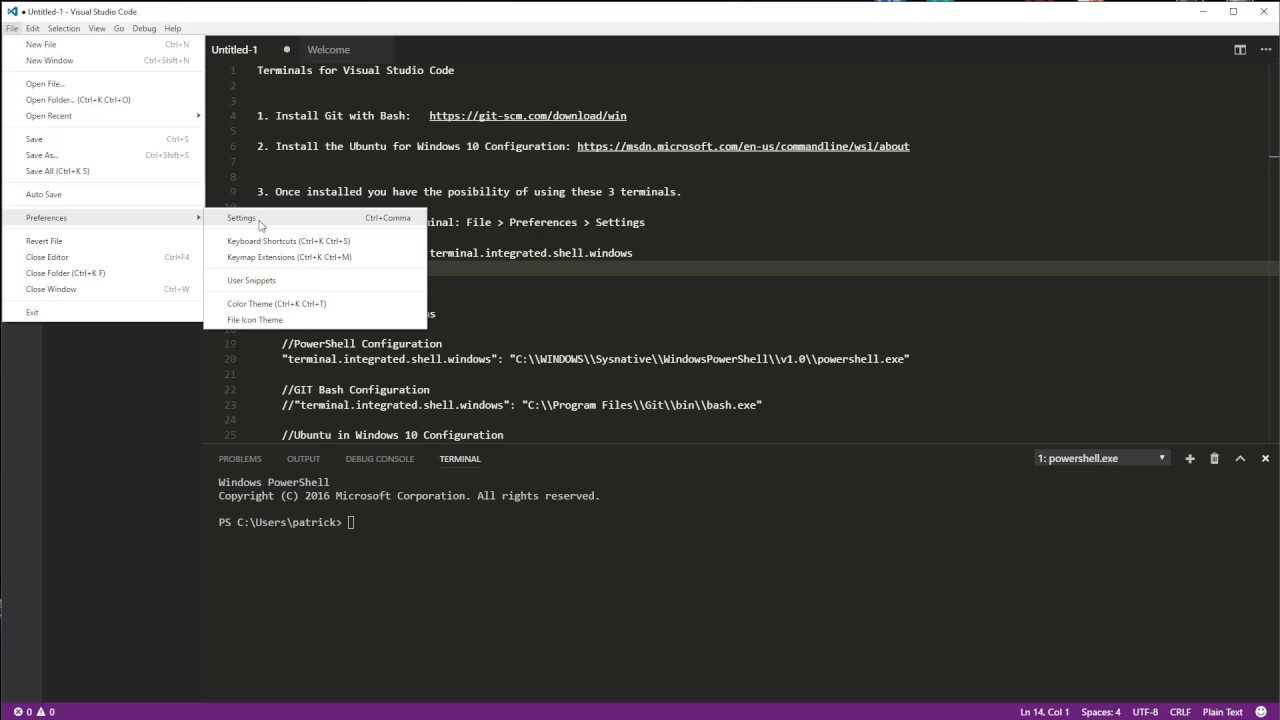
Task: Click the VS Code logo in title bar
Action: point(11,11)
